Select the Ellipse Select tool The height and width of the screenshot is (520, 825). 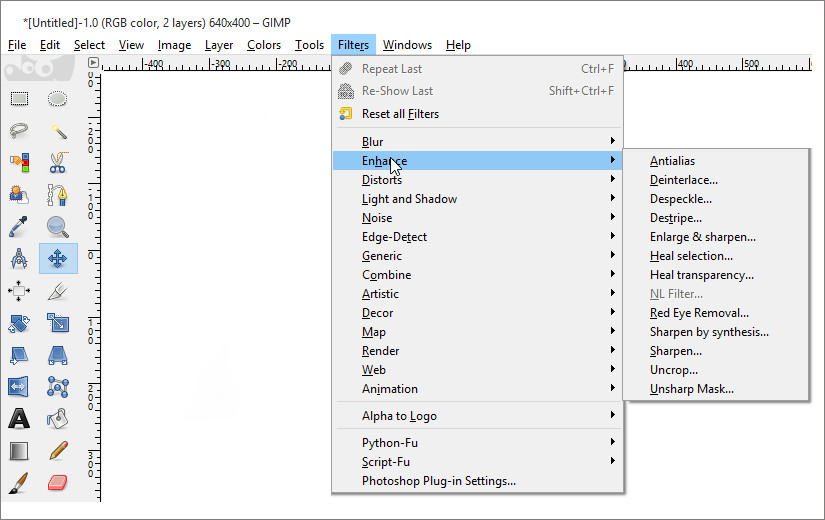coord(58,98)
